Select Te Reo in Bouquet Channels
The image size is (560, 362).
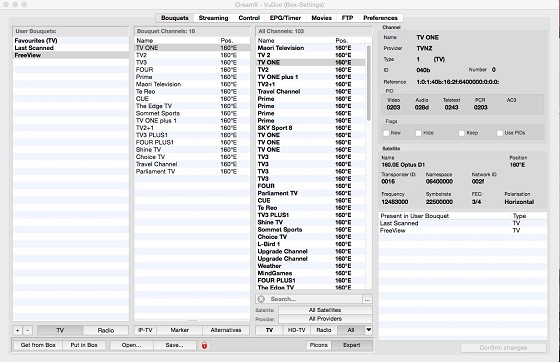192,91
